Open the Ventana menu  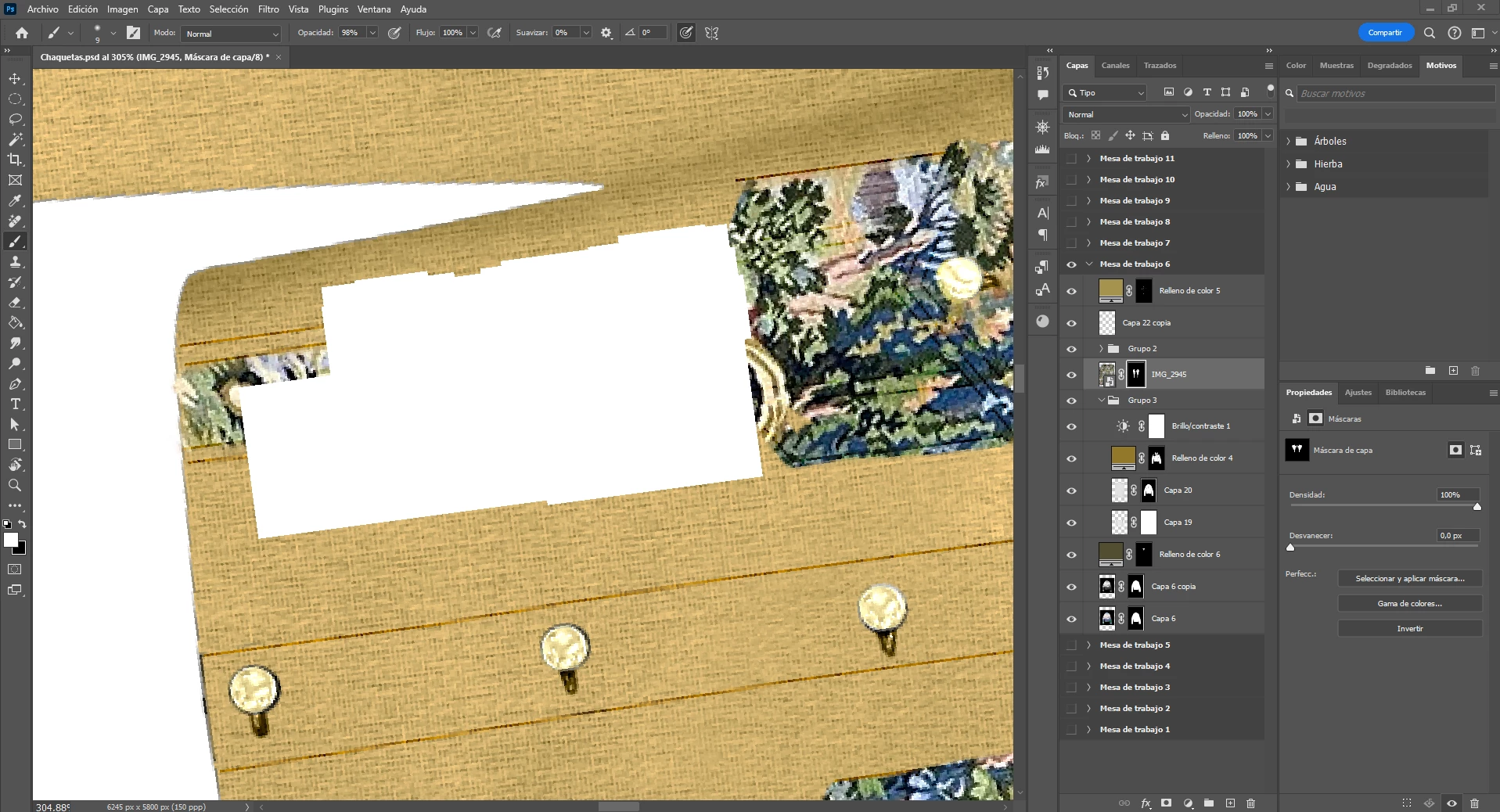tap(374, 9)
